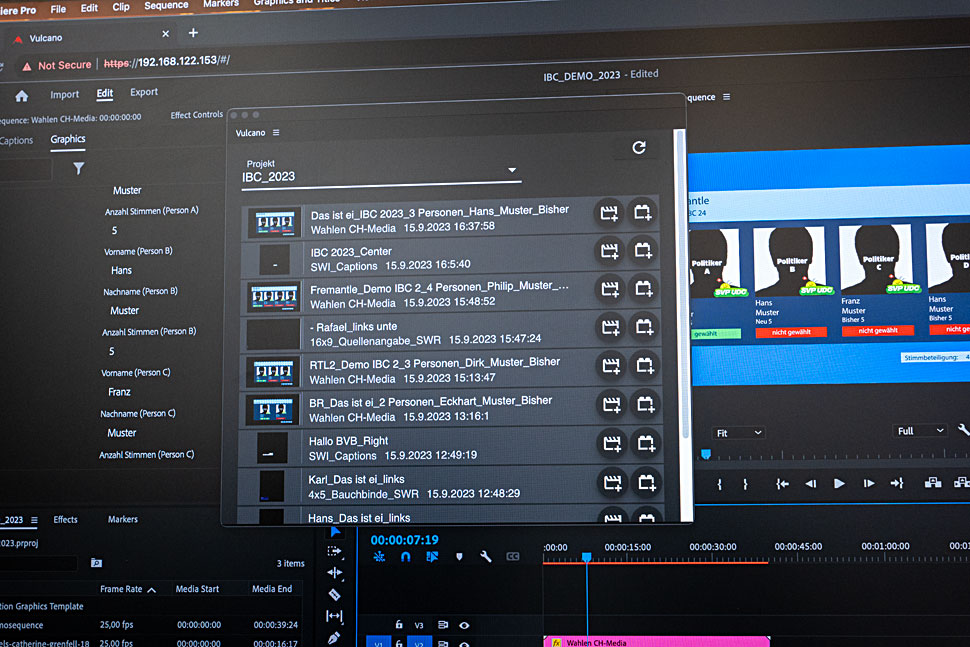Add Rafael_links unte item to bin
Image resolution: width=970 pixels, height=647 pixels.
(645, 327)
